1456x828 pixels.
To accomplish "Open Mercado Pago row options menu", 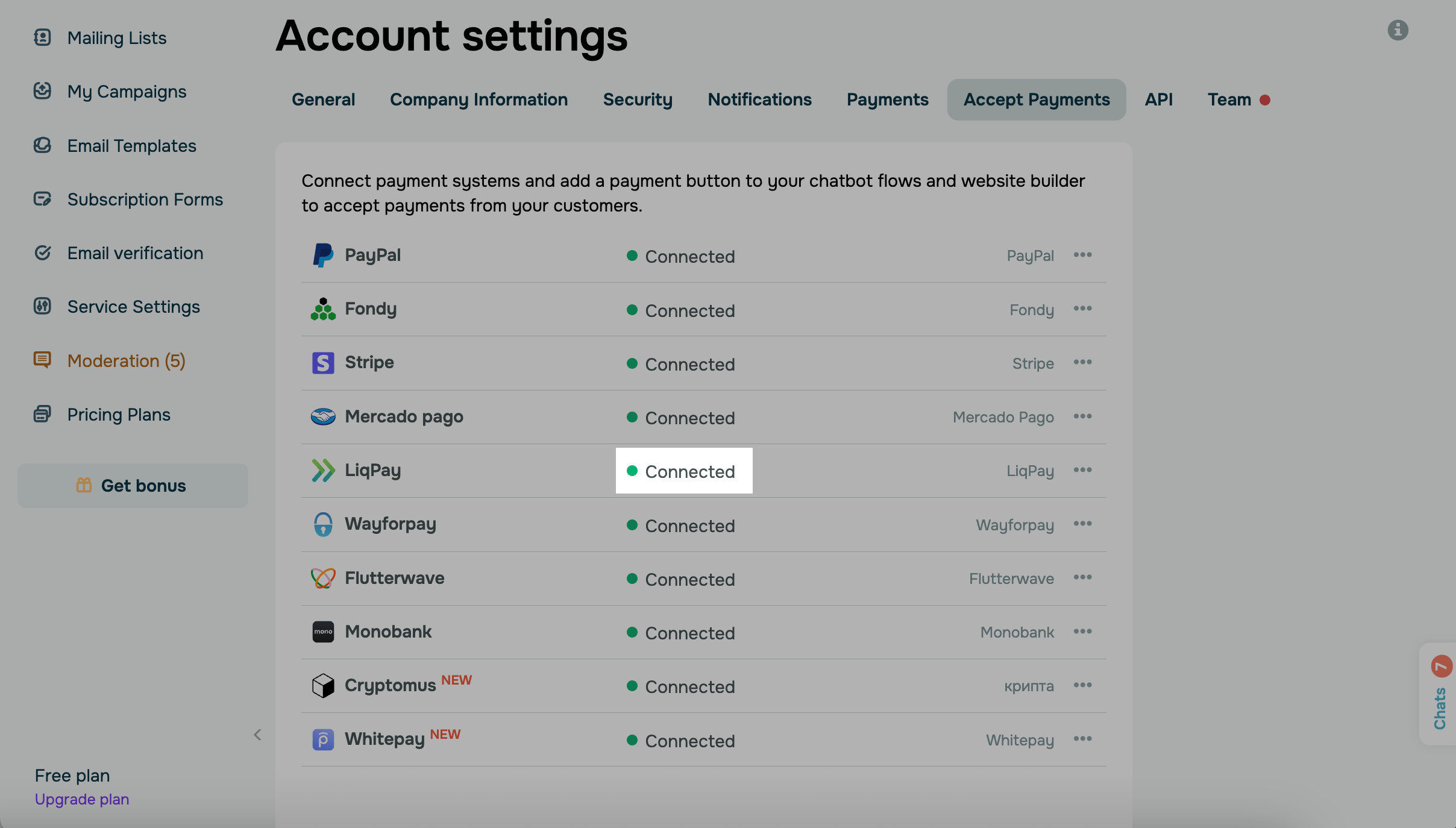I will point(1082,416).
